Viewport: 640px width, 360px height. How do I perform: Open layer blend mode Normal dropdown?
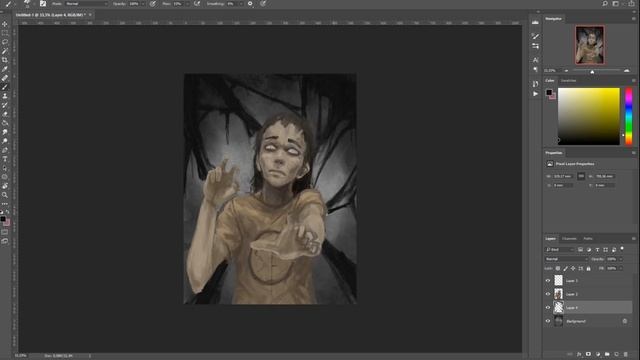pyautogui.click(x=566, y=259)
